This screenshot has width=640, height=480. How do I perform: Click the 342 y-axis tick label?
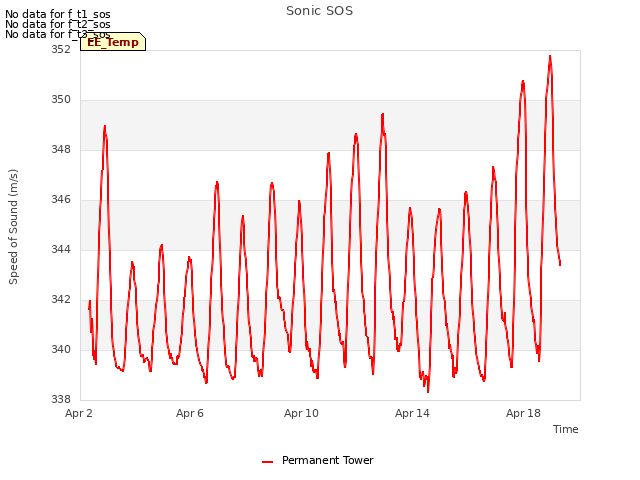coord(61,300)
